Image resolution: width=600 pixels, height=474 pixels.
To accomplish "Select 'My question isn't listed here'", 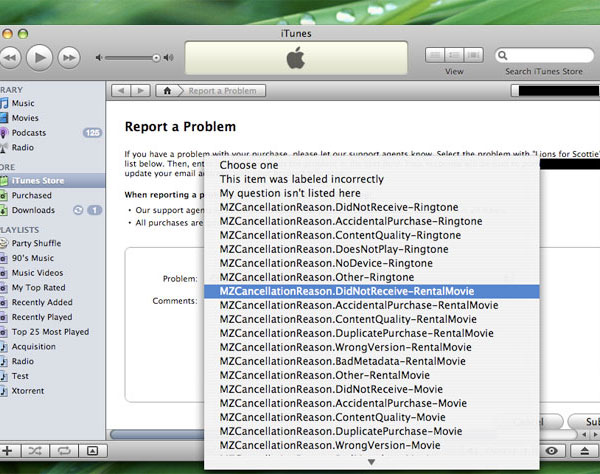I will [x=372, y=193].
